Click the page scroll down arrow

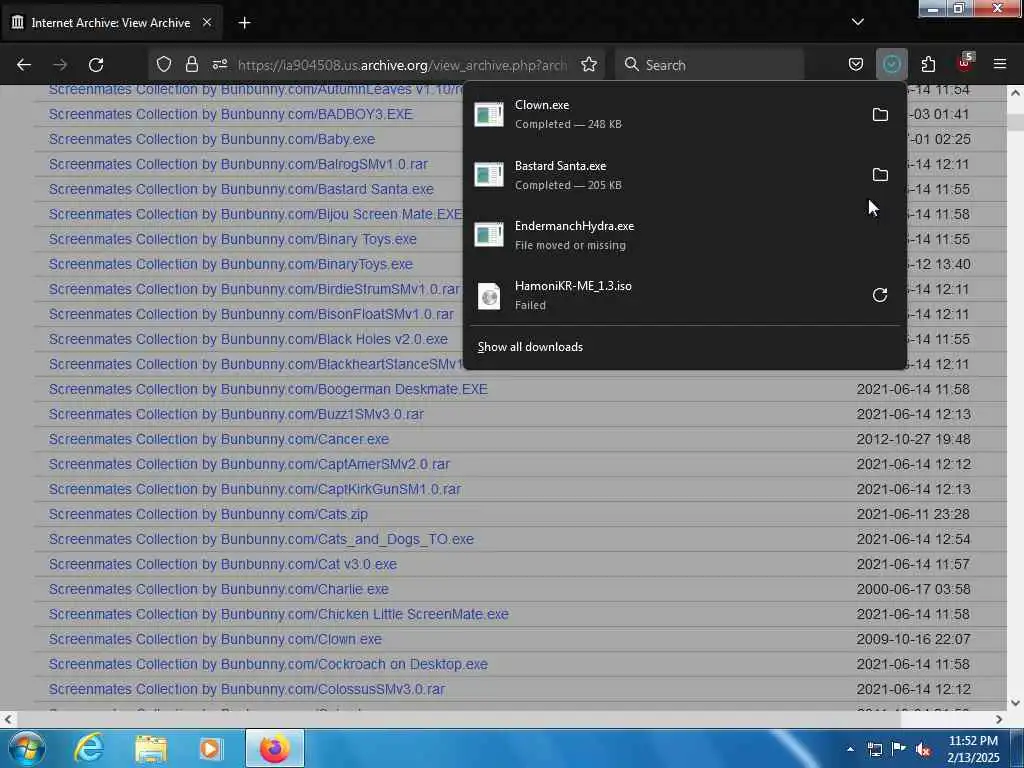pyautogui.click(x=1016, y=703)
